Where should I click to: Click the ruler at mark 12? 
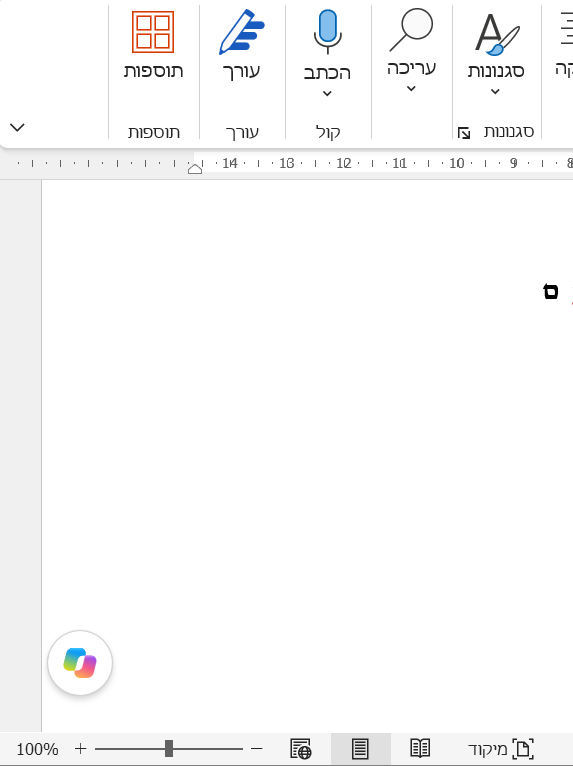tap(344, 163)
